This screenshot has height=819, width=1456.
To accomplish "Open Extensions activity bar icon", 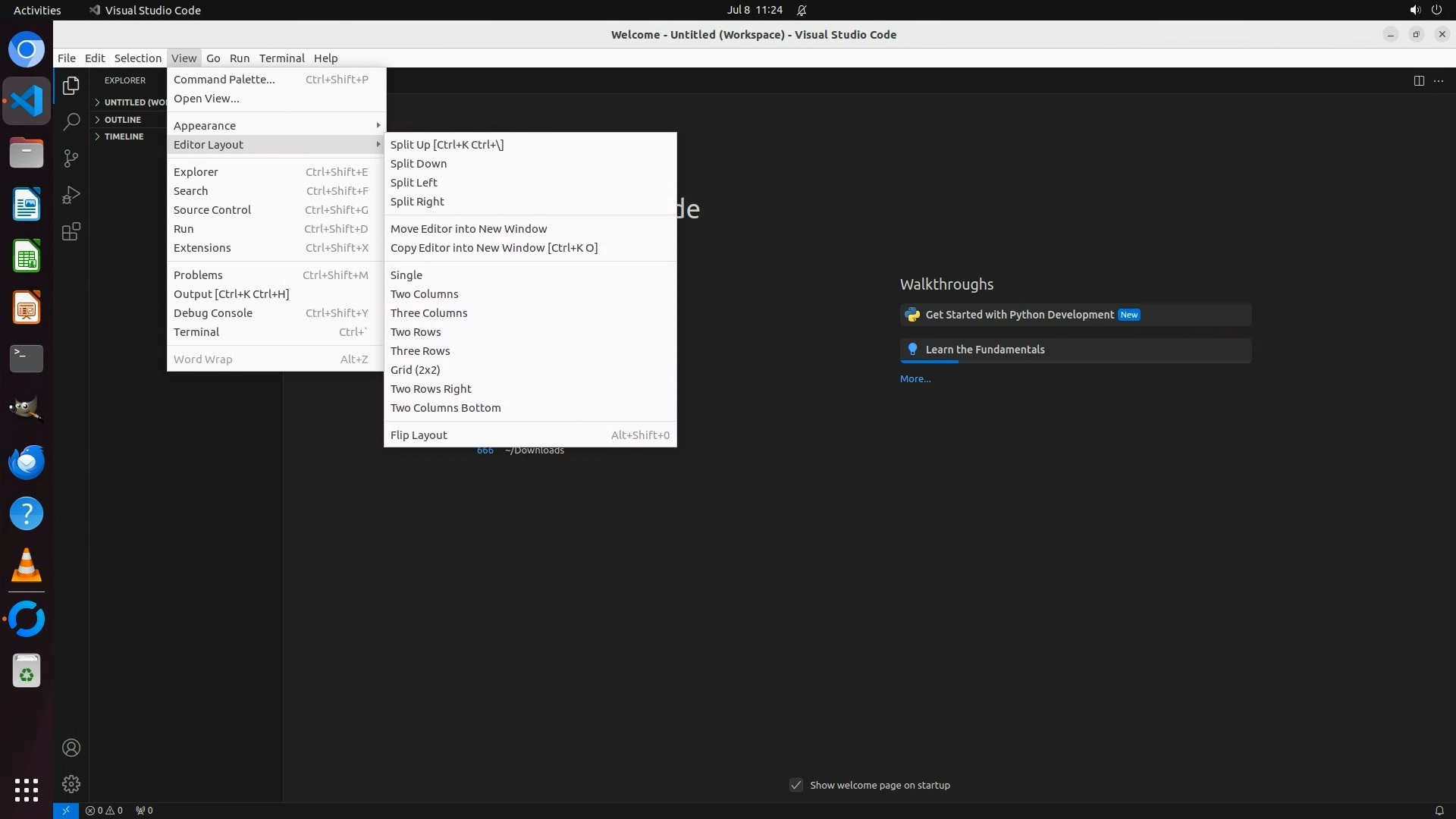I will coord(71,232).
